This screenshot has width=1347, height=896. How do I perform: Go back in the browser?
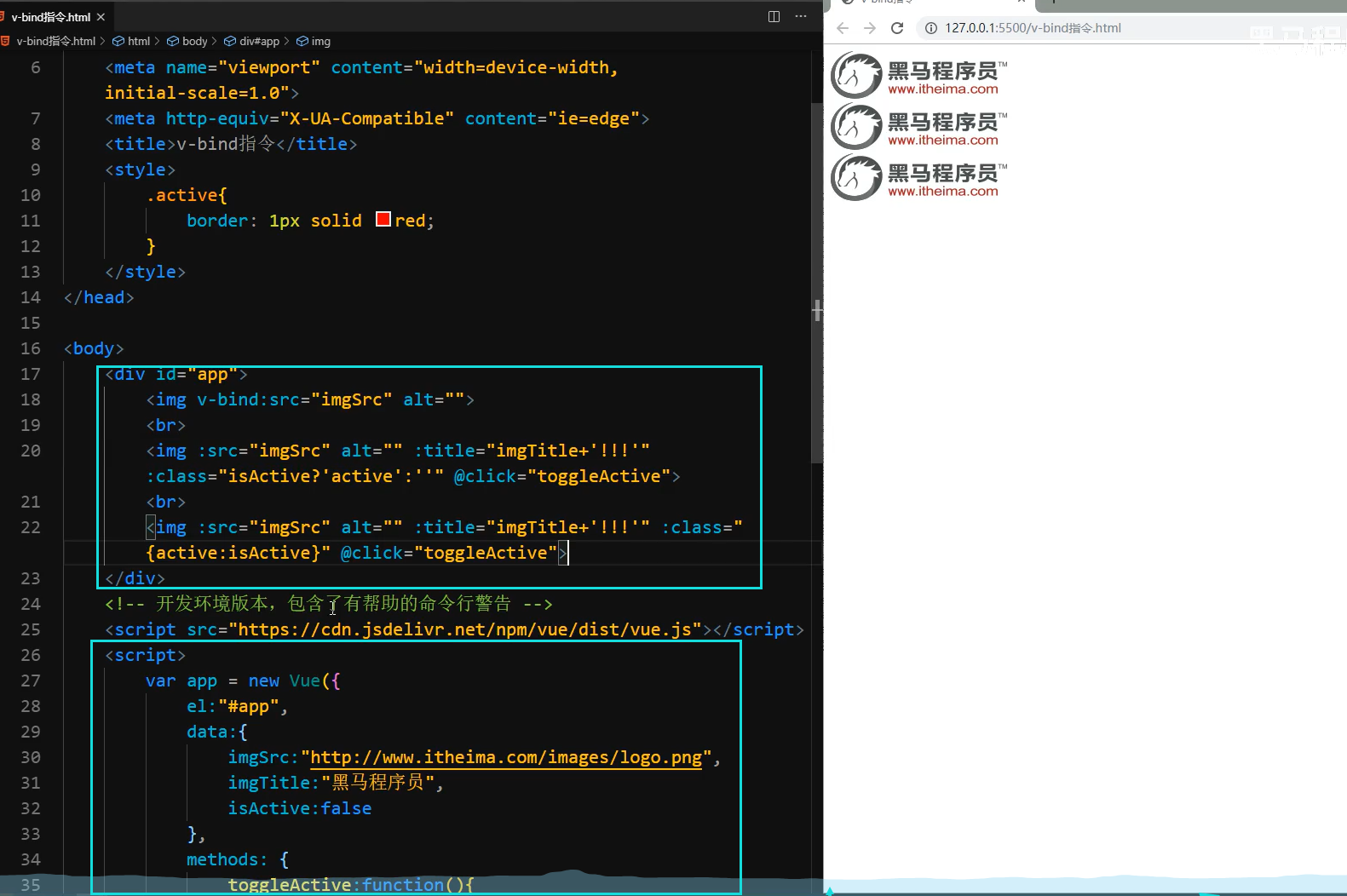point(843,28)
